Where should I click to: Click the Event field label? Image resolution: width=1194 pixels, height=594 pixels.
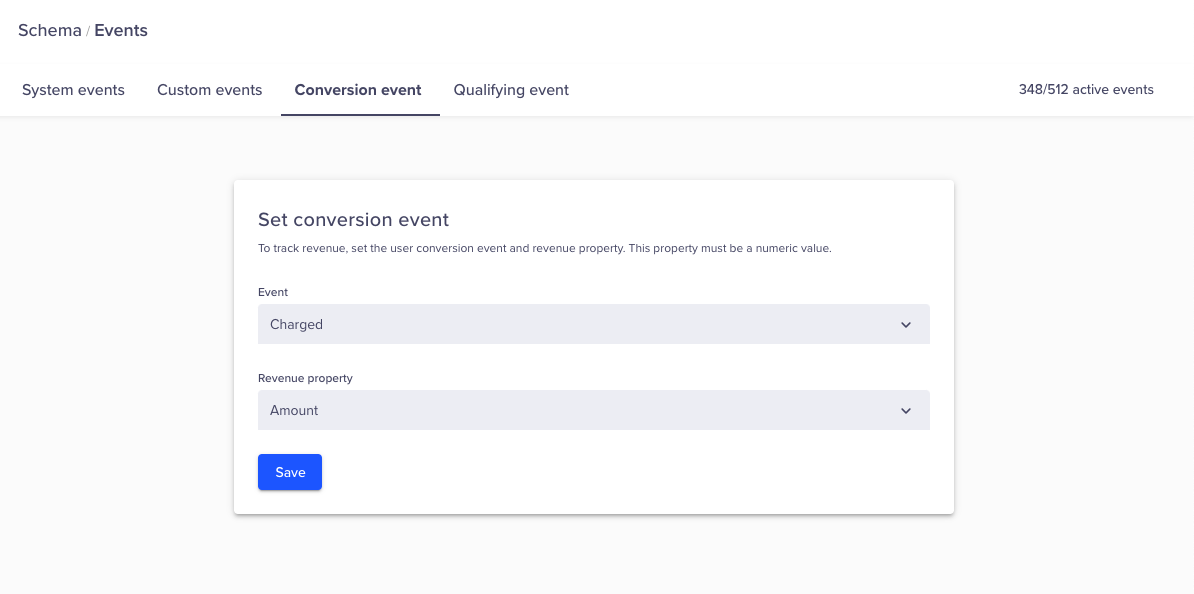coord(273,292)
